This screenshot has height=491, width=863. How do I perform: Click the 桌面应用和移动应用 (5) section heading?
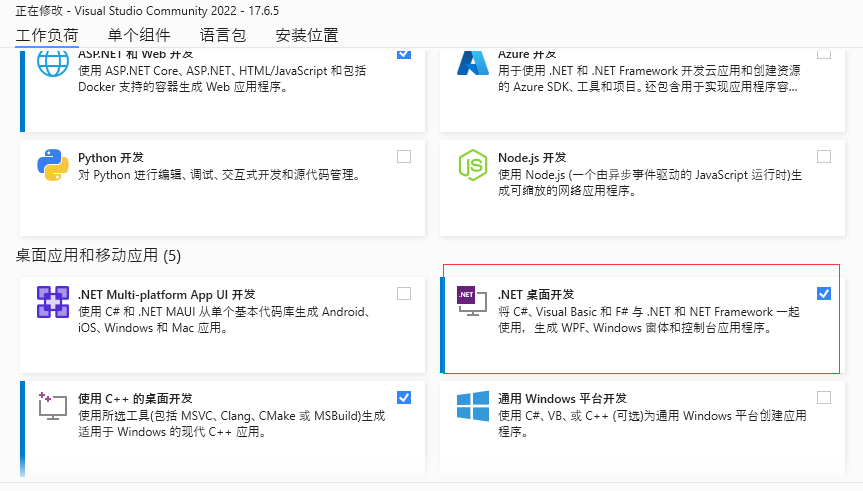[x=98, y=255]
